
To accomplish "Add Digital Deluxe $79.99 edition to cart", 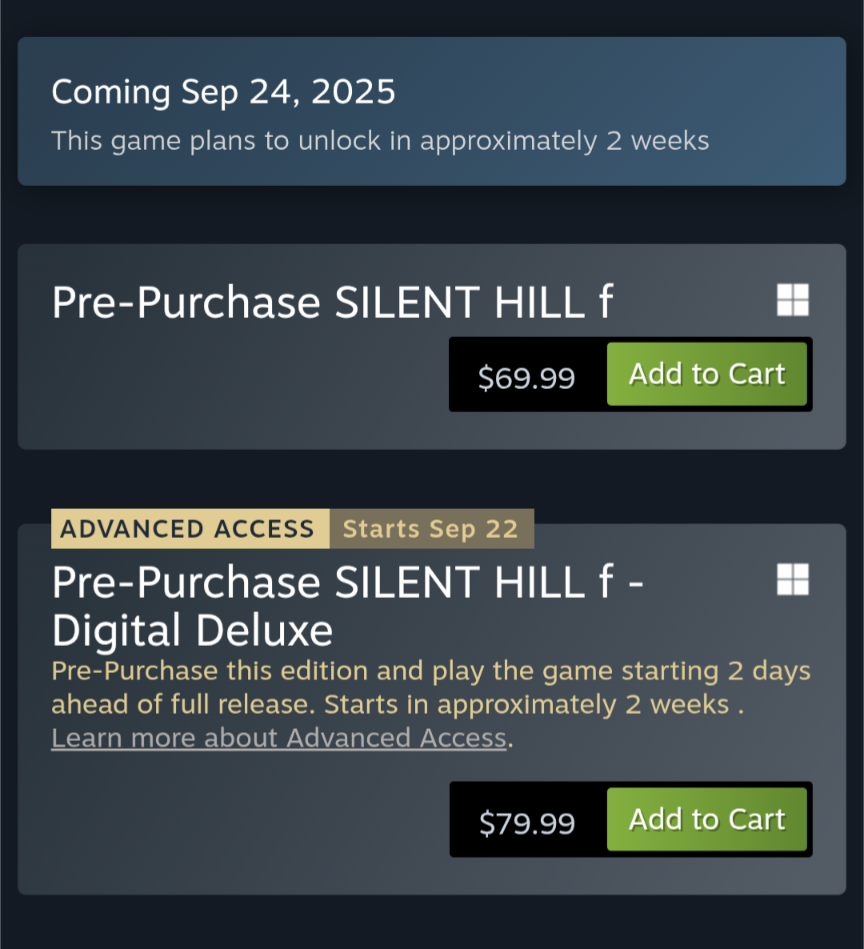I will coord(707,819).
